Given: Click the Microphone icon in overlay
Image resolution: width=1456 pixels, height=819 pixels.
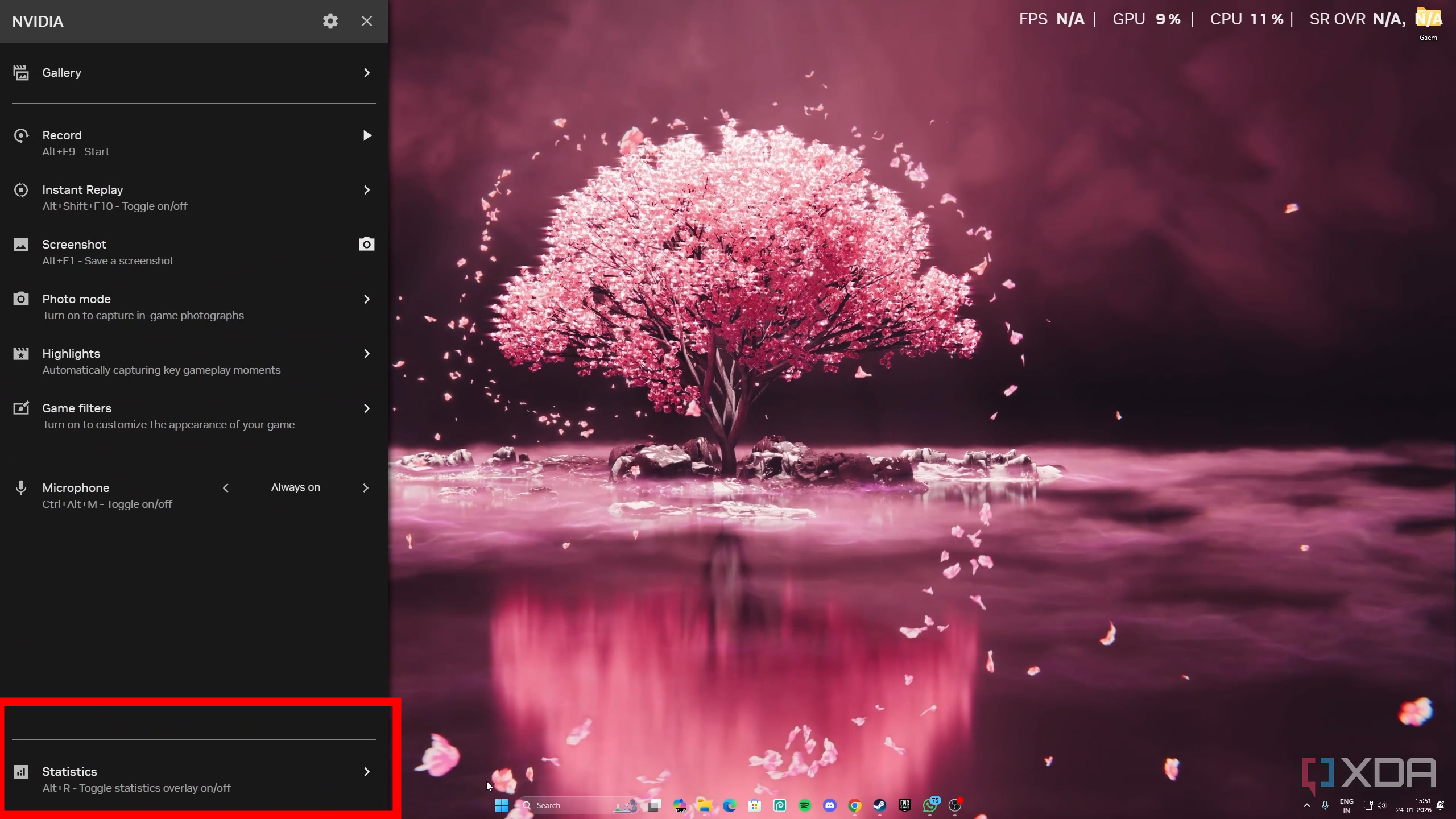Looking at the screenshot, I should click(x=21, y=487).
